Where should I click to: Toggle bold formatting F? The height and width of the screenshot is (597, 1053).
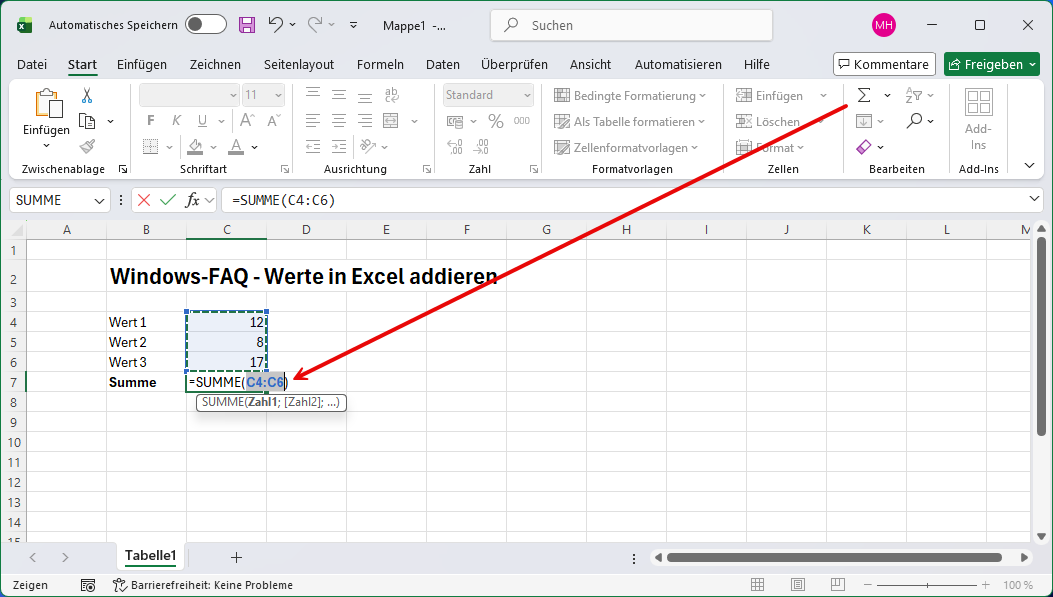tap(150, 121)
